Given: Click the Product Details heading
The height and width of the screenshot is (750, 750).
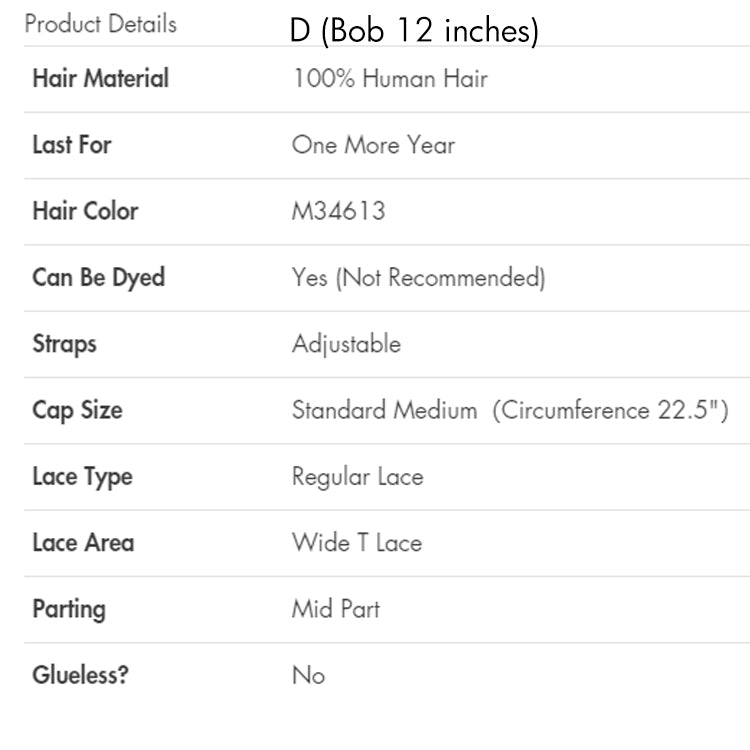Looking at the screenshot, I should pyautogui.click(x=100, y=24).
